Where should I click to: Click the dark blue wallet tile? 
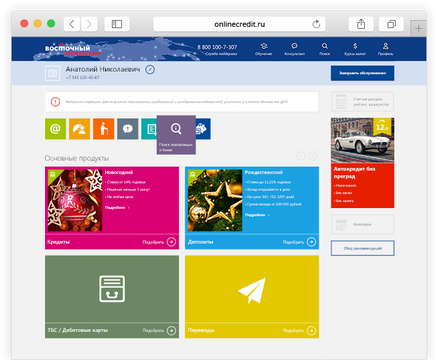203,129
